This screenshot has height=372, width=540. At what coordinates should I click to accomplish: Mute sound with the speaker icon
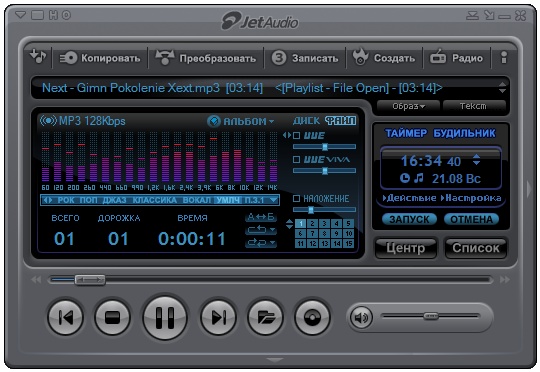pos(361,318)
